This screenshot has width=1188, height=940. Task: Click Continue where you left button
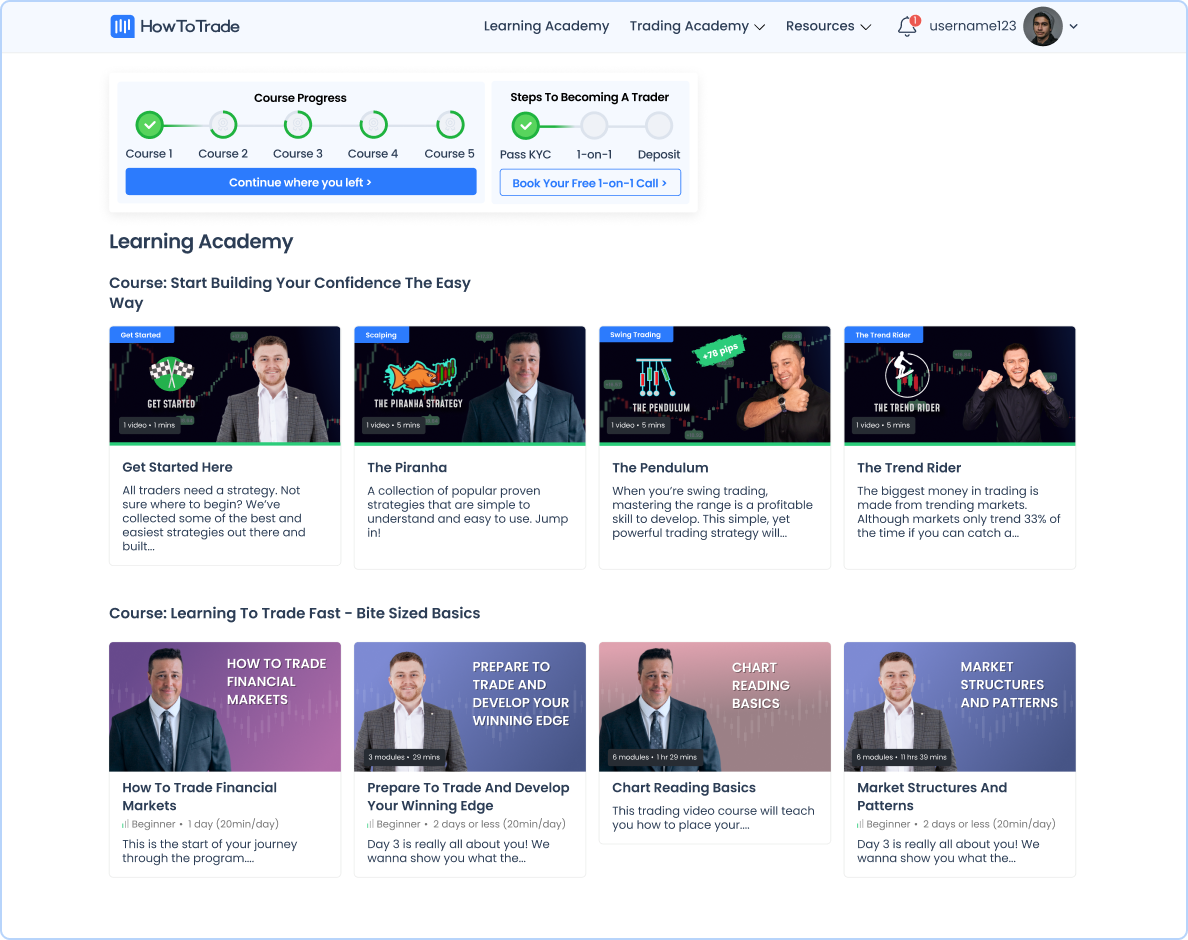pos(300,182)
